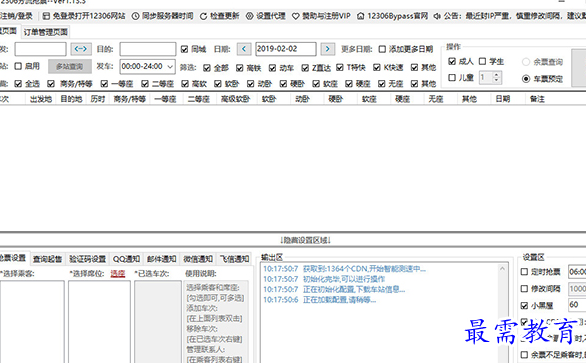Toggle the 硬卧 seat checkbox
The width and height of the screenshot is (586, 363).
(x=283, y=84)
